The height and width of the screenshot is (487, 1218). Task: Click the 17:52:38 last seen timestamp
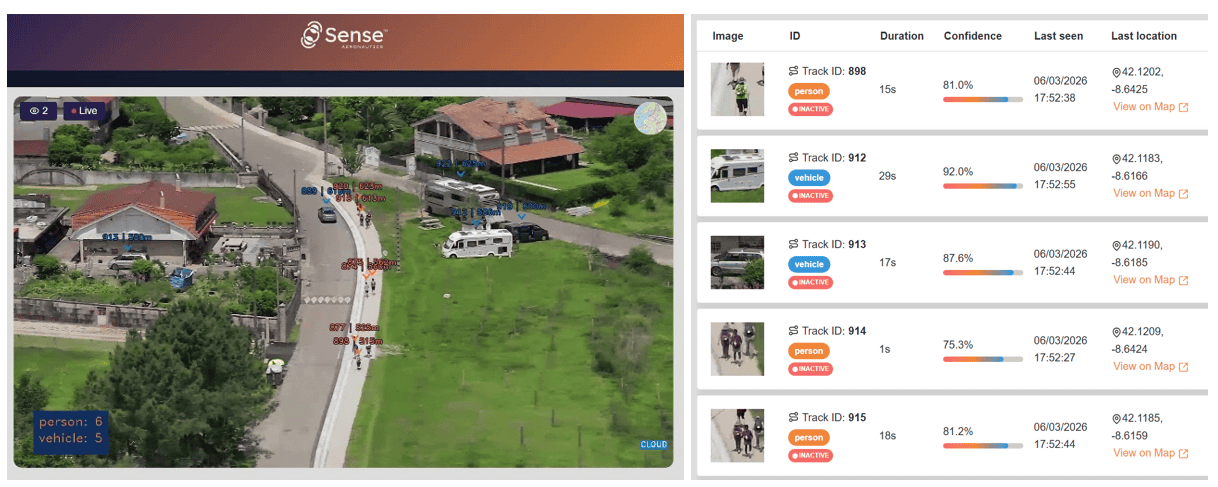coord(1055,98)
